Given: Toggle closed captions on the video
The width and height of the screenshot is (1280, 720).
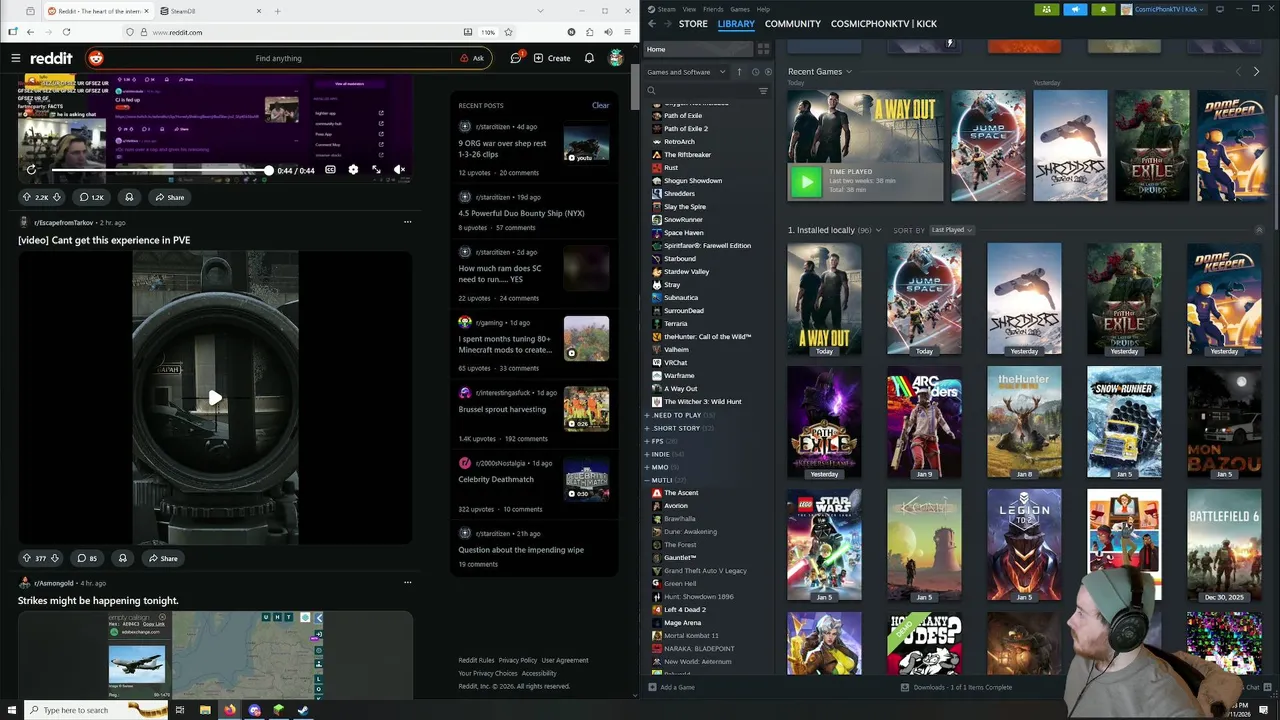Looking at the screenshot, I should click(x=330, y=170).
